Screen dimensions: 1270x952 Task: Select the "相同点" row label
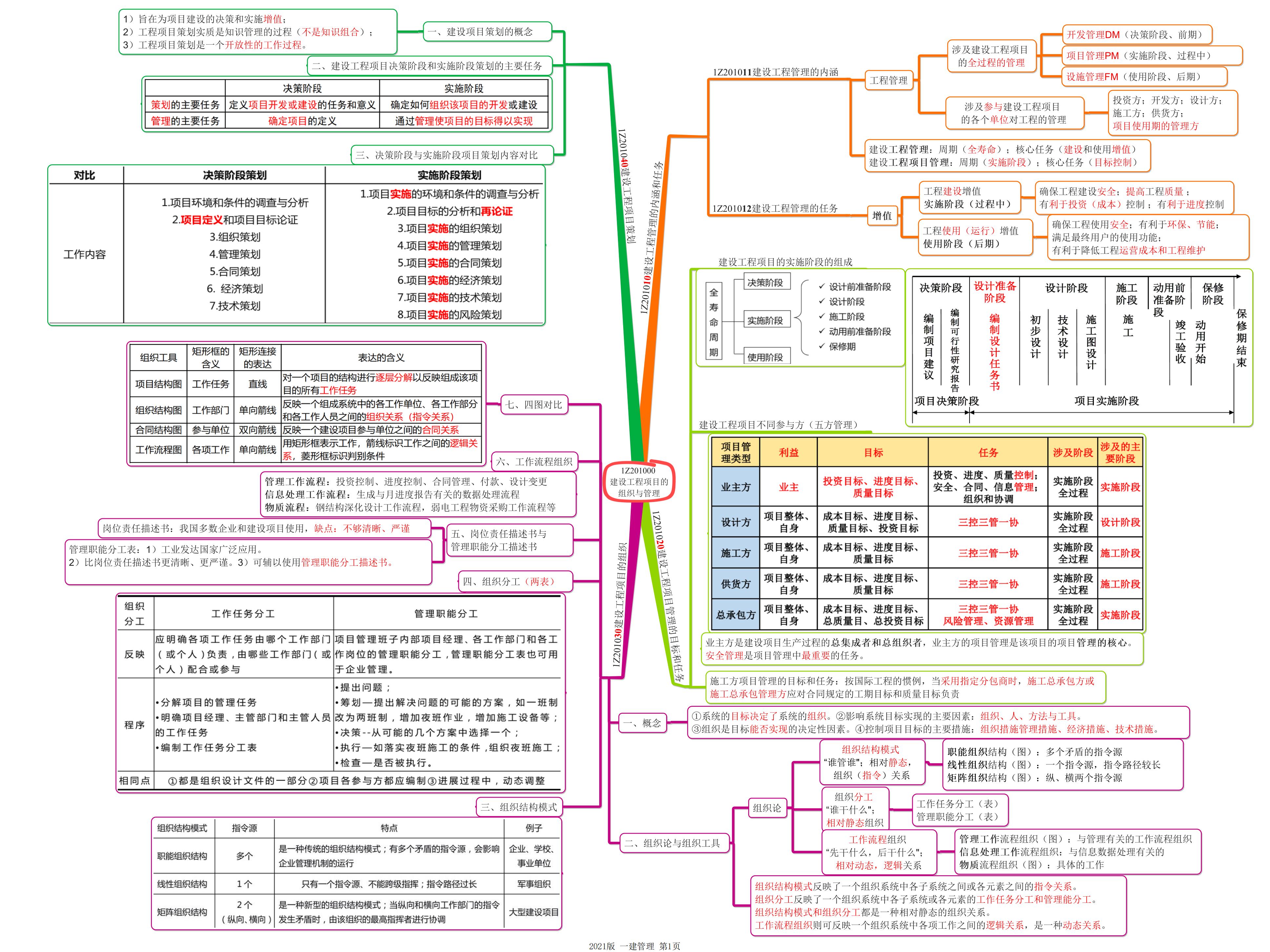click(x=134, y=781)
